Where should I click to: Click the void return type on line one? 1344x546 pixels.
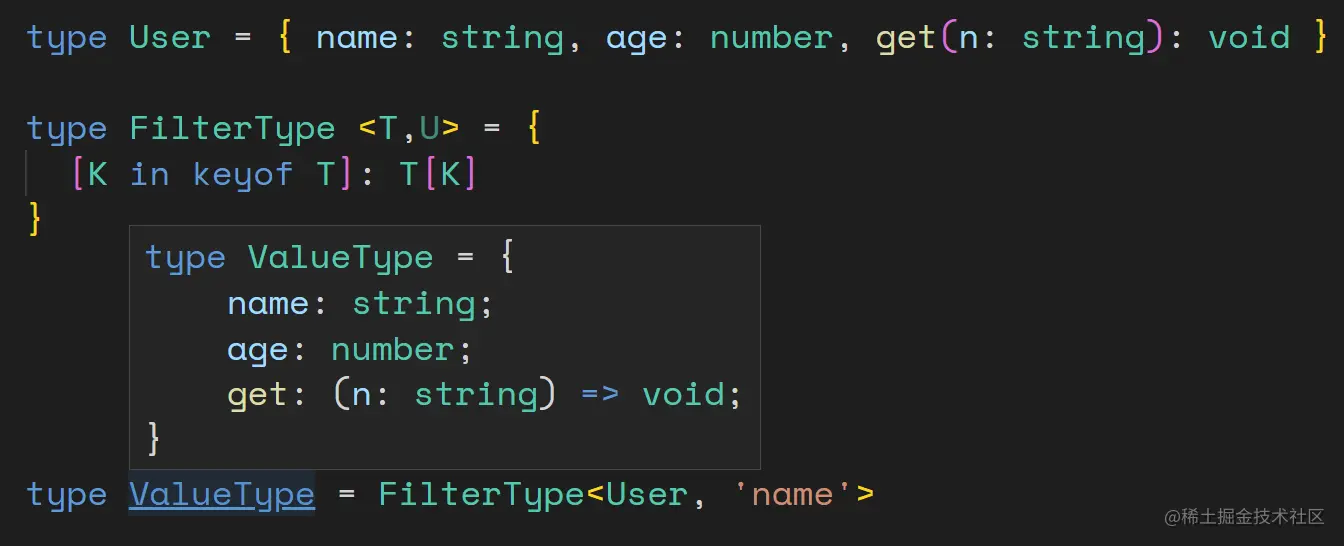tap(1249, 38)
